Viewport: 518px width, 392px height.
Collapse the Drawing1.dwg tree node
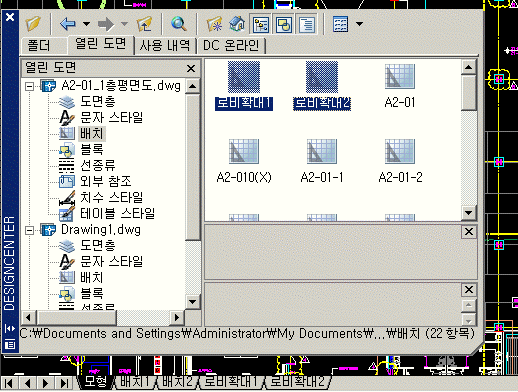coord(30,230)
